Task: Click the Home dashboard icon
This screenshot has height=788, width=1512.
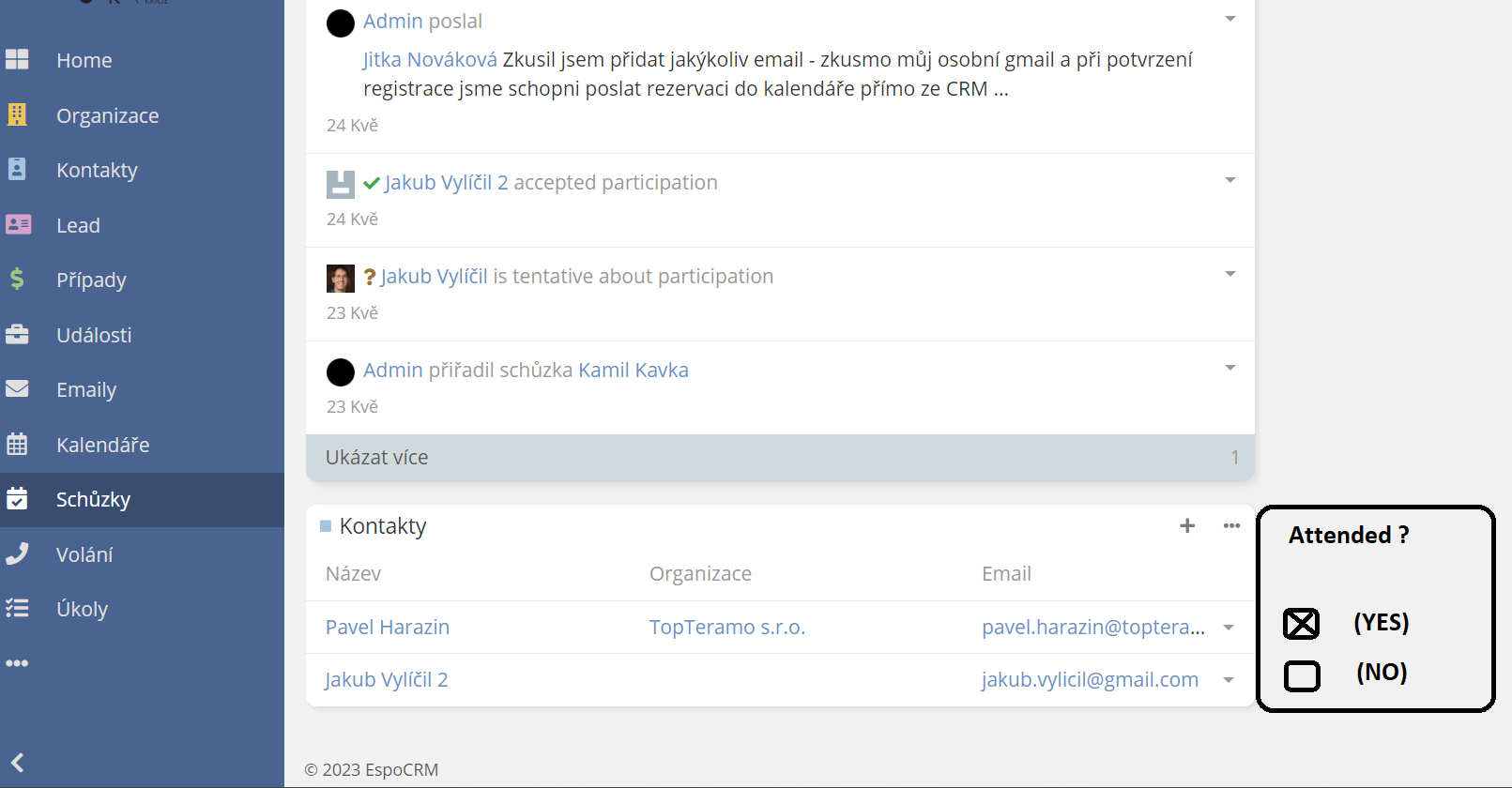Action: 17,60
